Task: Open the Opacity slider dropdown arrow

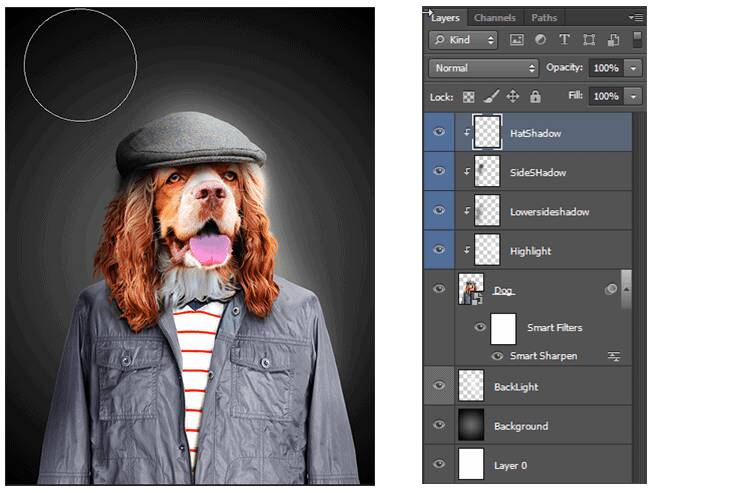Action: (x=633, y=68)
